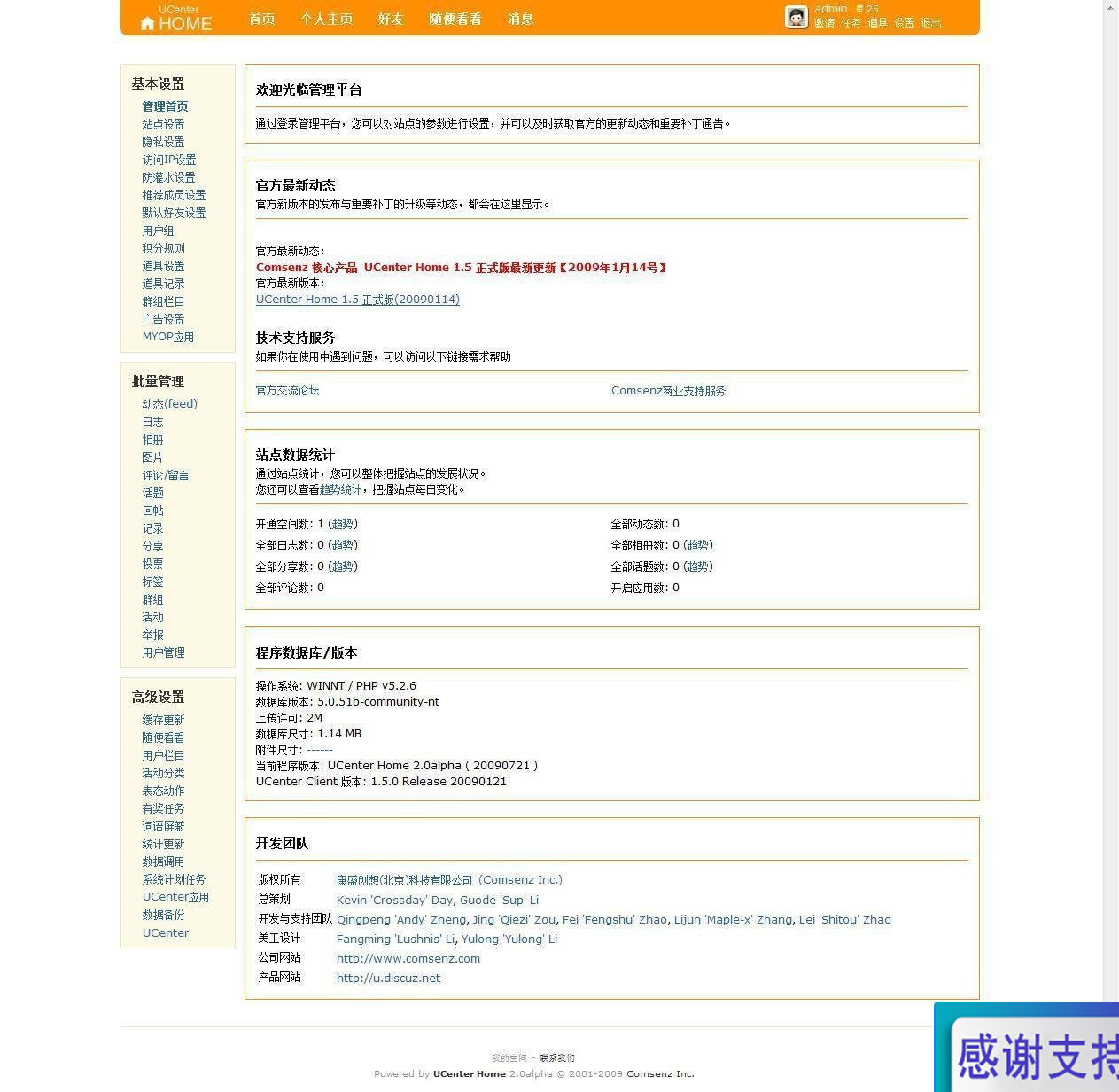This screenshot has width=1119, height=1092.
Task: Open 动态(feed) batch management
Action: (170, 404)
